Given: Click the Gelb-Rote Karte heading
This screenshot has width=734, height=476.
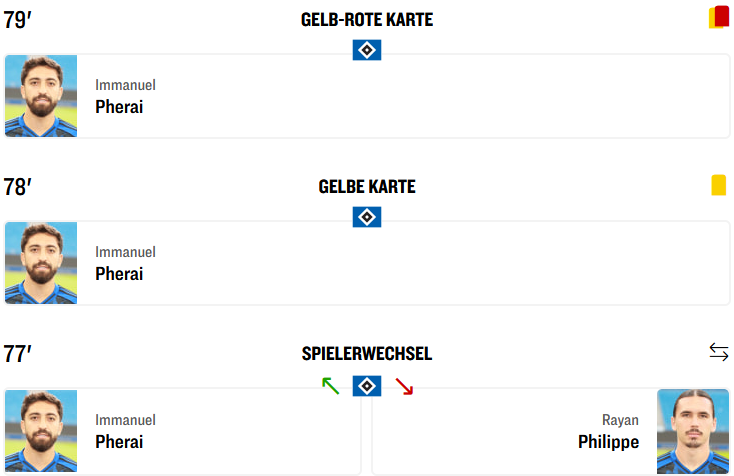Looking at the screenshot, I should pyautogui.click(x=367, y=19).
